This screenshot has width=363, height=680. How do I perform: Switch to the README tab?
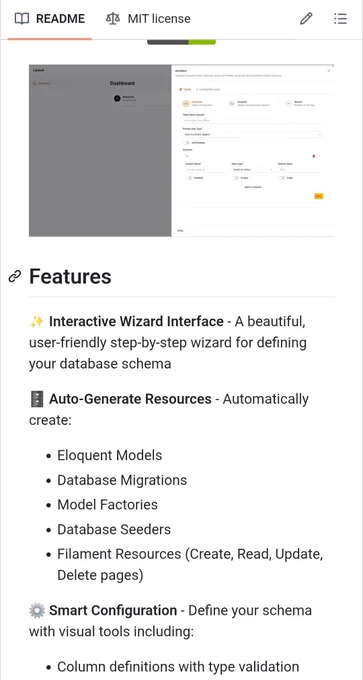(x=50, y=19)
